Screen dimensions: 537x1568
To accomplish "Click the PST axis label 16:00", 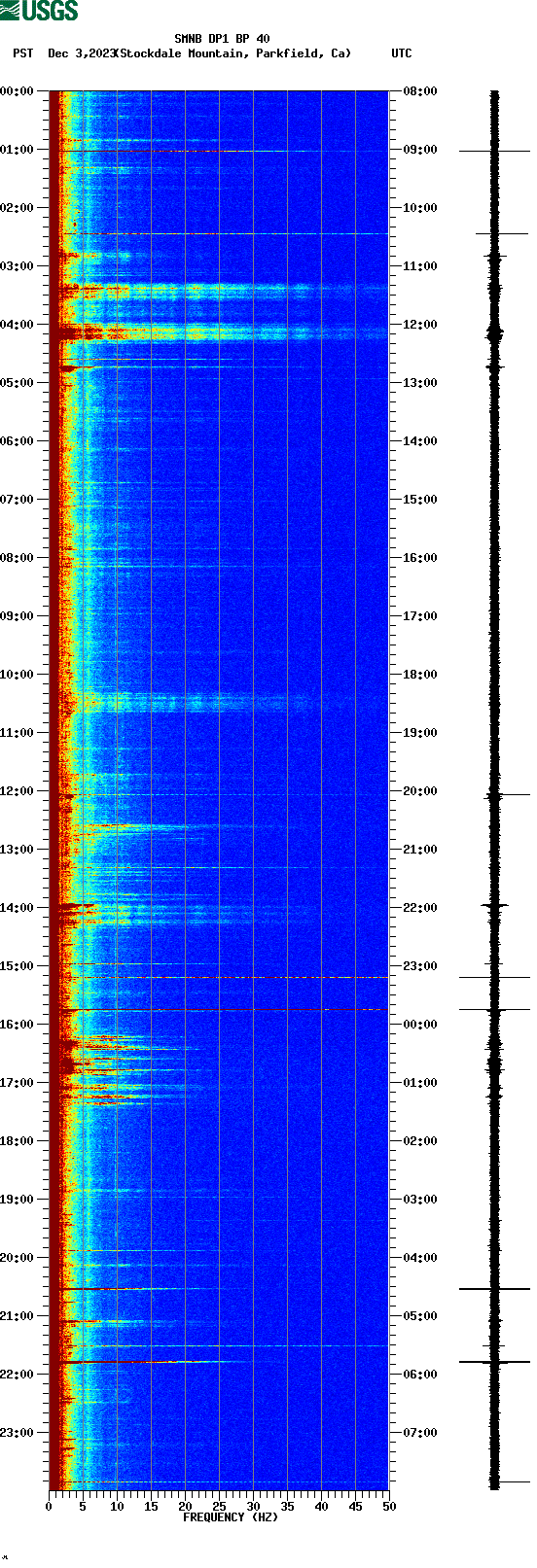I will [18, 1025].
